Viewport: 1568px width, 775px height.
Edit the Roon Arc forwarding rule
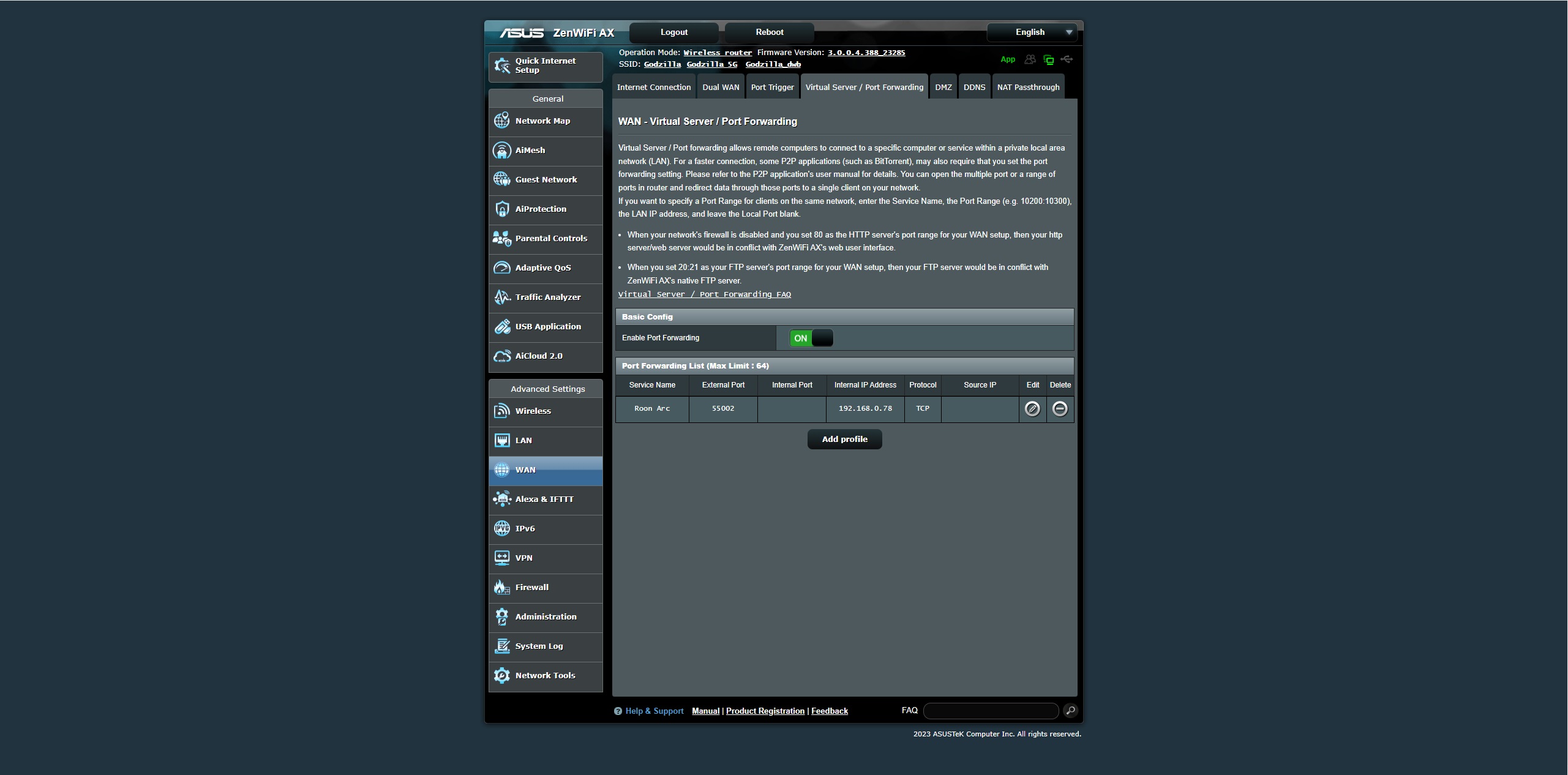[x=1032, y=409]
